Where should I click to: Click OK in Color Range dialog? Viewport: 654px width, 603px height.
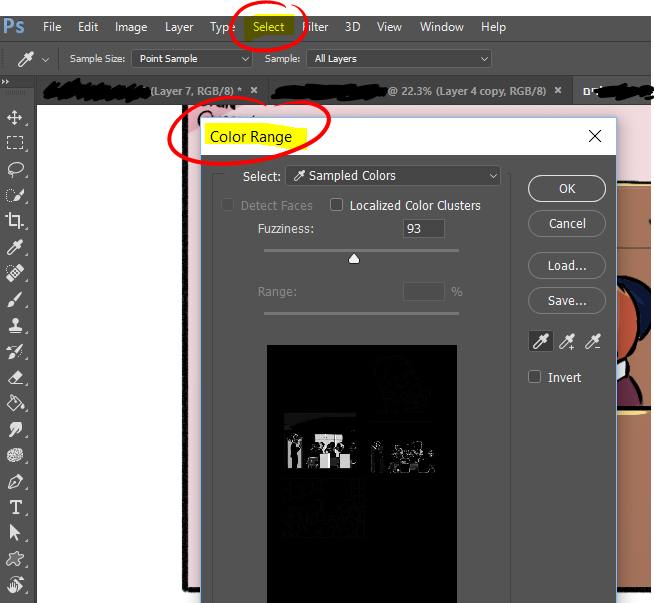pyautogui.click(x=567, y=188)
